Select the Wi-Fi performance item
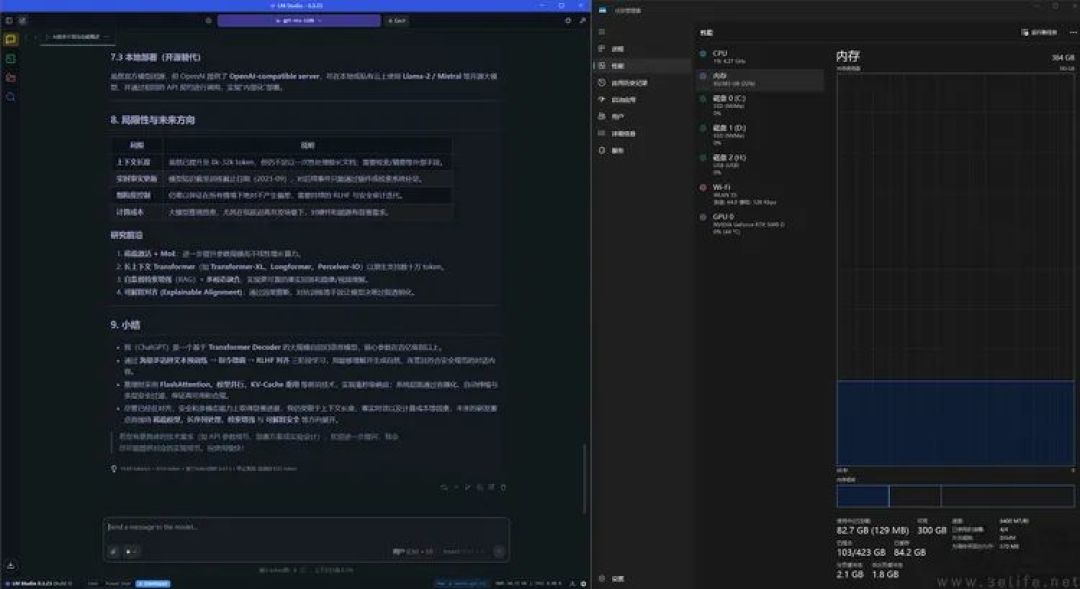The width and height of the screenshot is (1080, 589). [760, 194]
